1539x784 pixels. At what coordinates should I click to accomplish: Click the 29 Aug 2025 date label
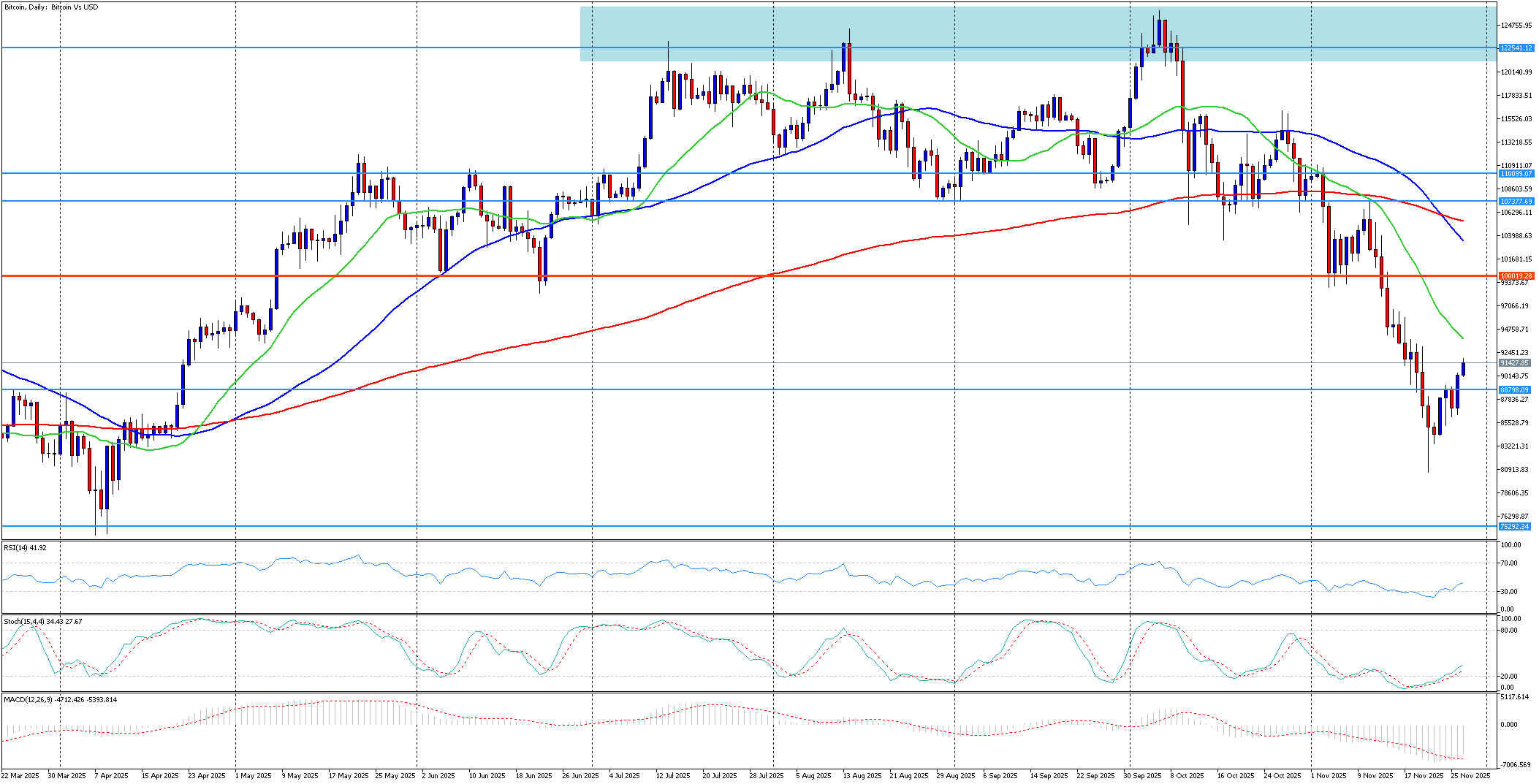(x=956, y=775)
